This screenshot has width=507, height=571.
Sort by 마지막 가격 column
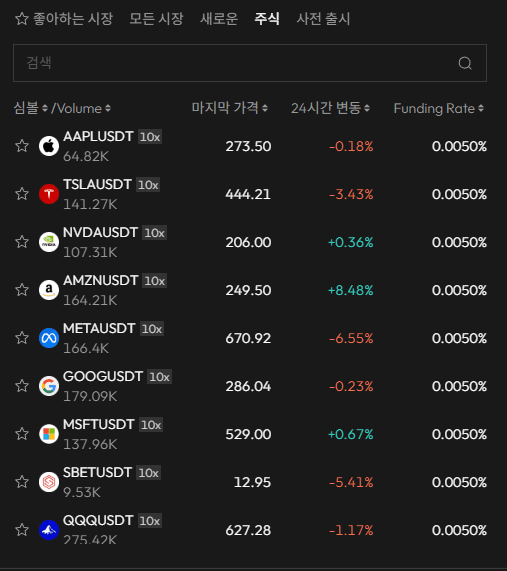point(230,108)
